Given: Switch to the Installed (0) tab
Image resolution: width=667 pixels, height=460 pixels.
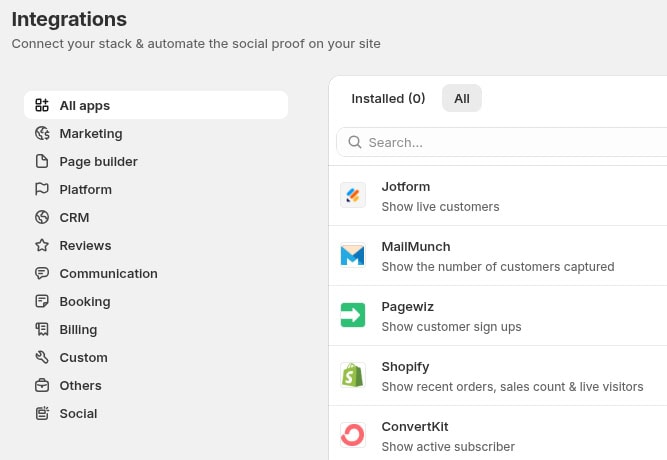Looking at the screenshot, I should 388,98.
